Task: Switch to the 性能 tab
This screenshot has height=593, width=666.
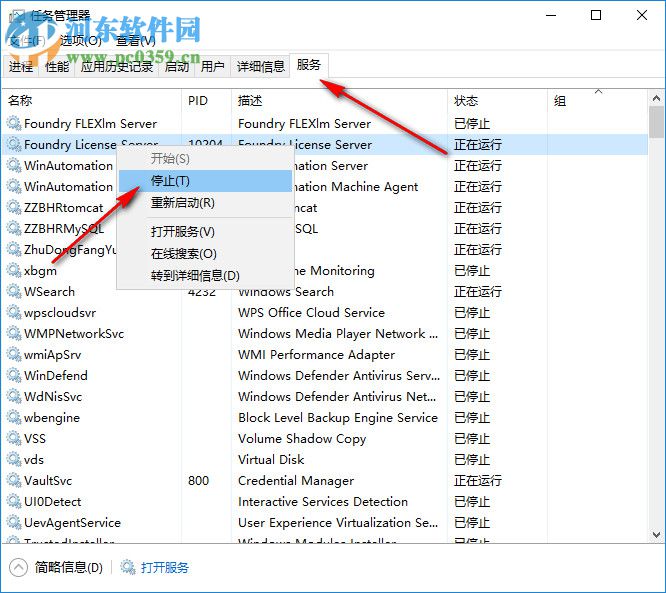Action: point(57,67)
